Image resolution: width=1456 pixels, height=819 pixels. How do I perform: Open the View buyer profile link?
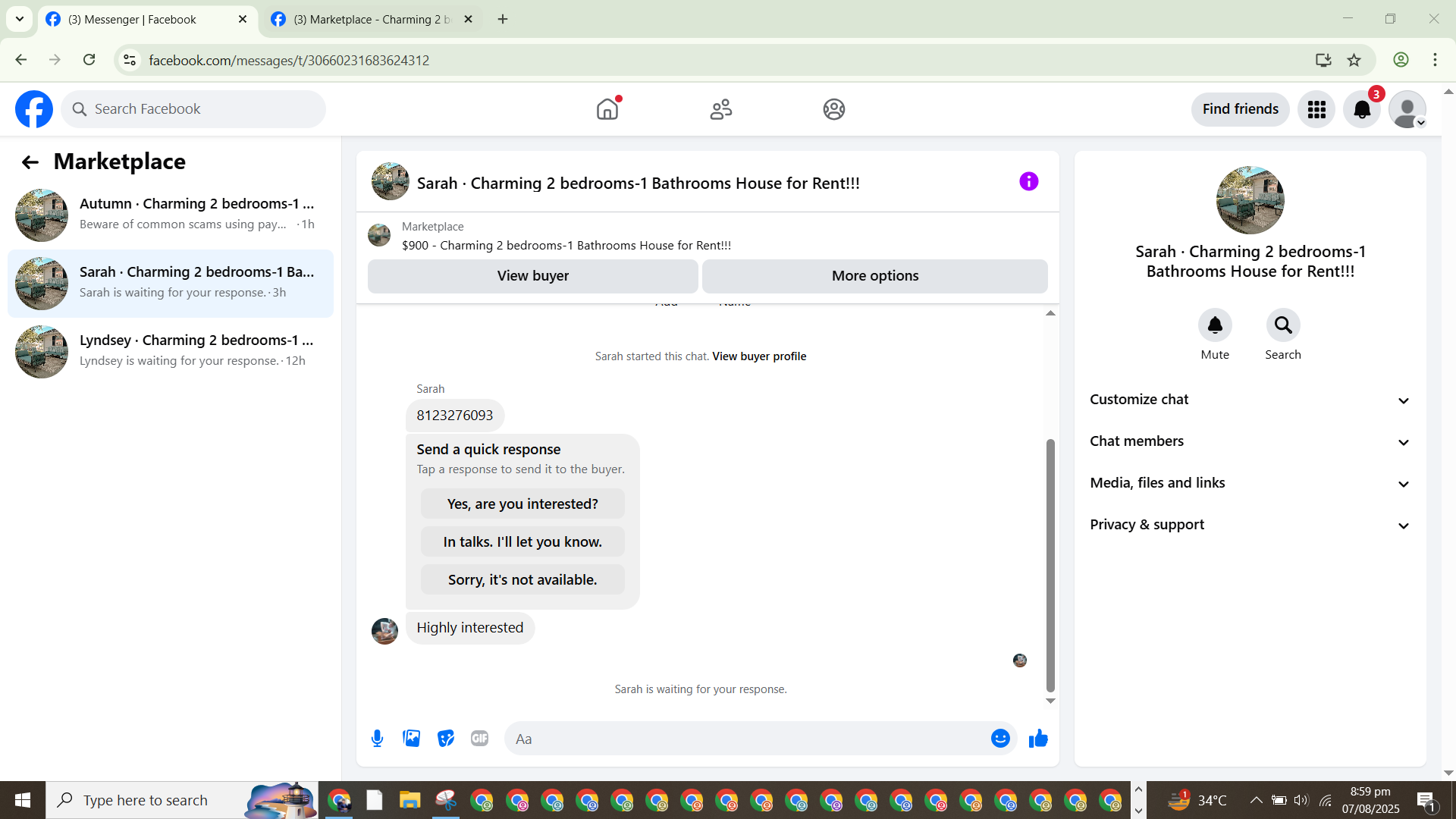[759, 356]
